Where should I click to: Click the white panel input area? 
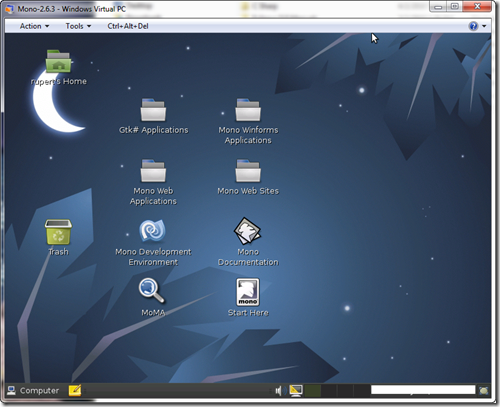[423, 390]
